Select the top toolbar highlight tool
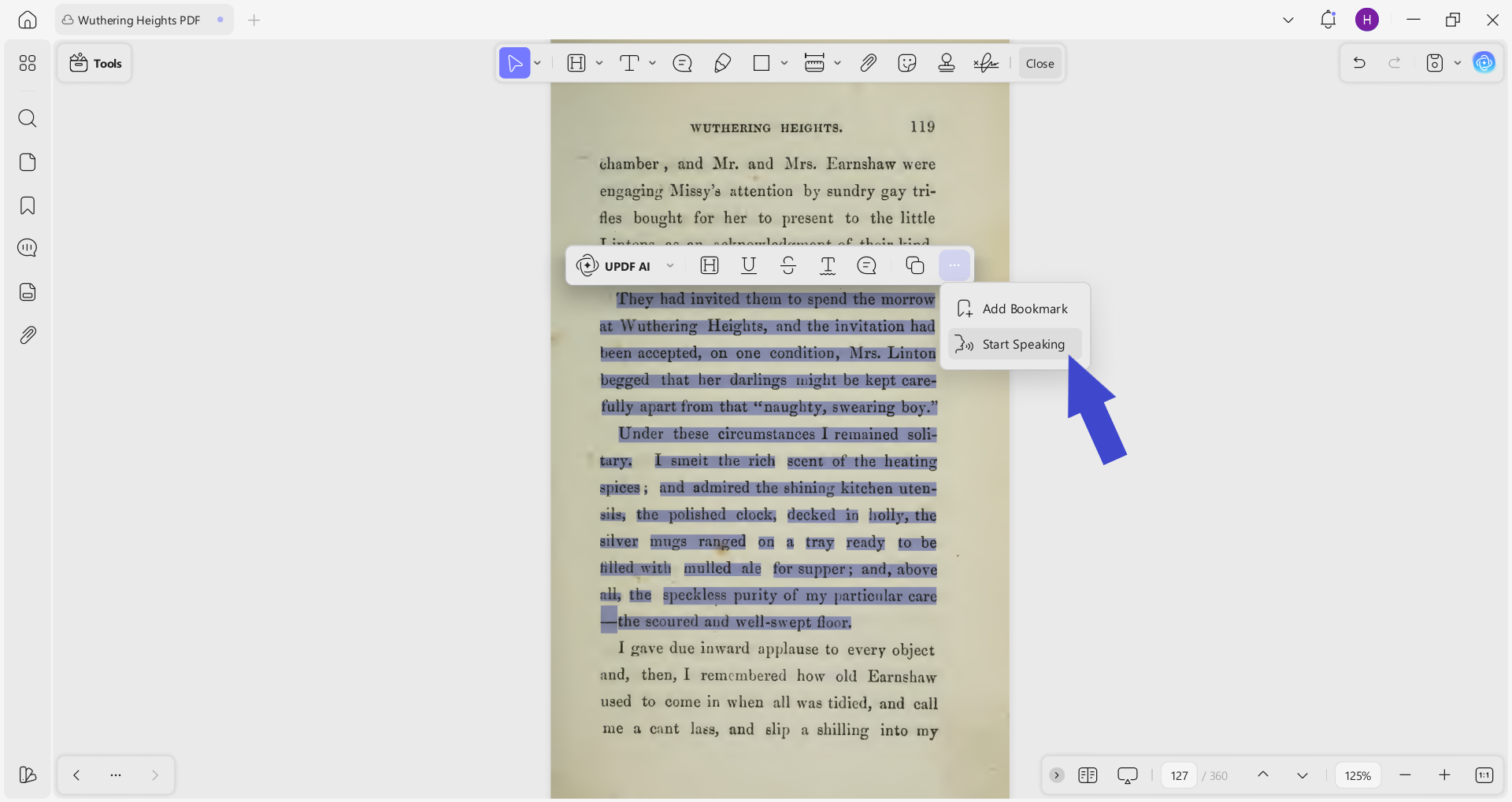Image resolution: width=1512 pixels, height=802 pixels. 577,64
